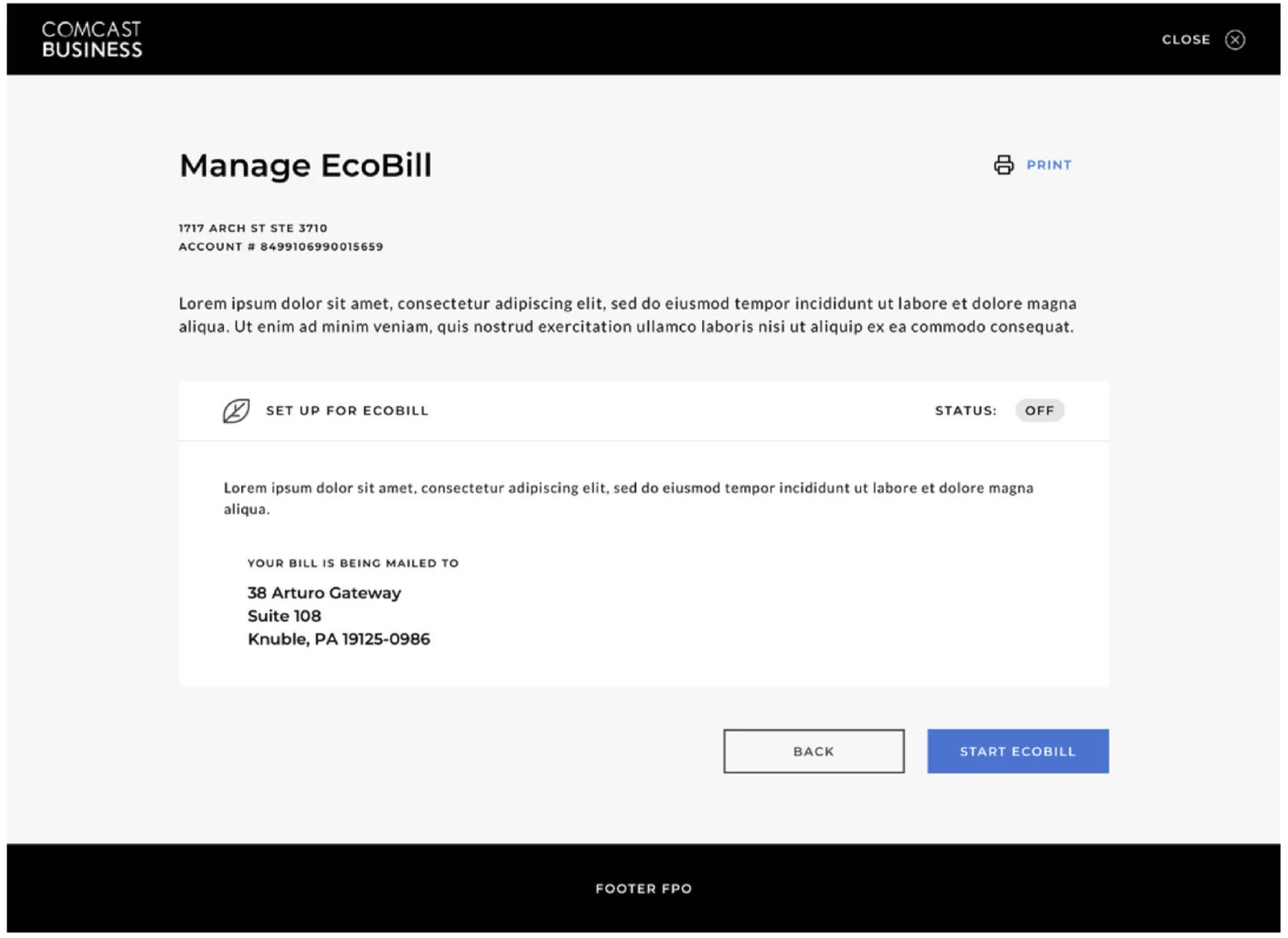Click the address 1717 ARCH ST STE 3710
Viewport: 1288px width, 938px height.
click(253, 228)
